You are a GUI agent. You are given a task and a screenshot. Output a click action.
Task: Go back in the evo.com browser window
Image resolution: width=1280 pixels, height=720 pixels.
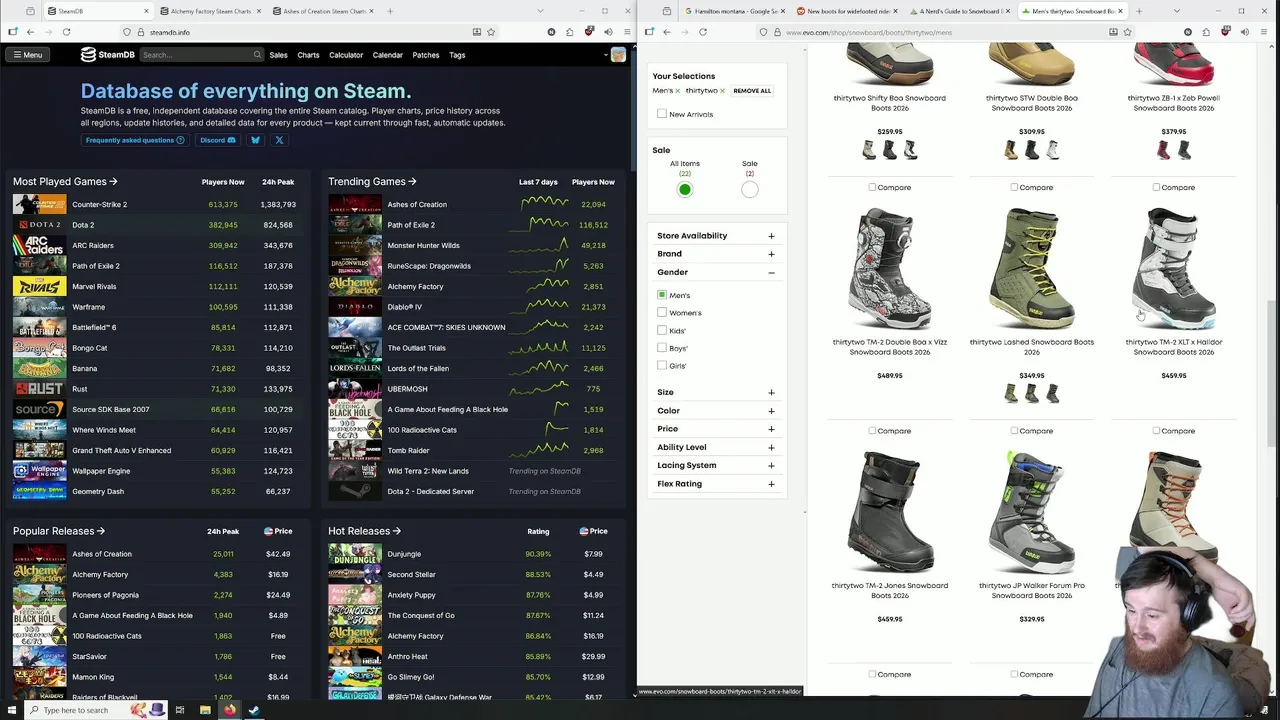pos(667,32)
